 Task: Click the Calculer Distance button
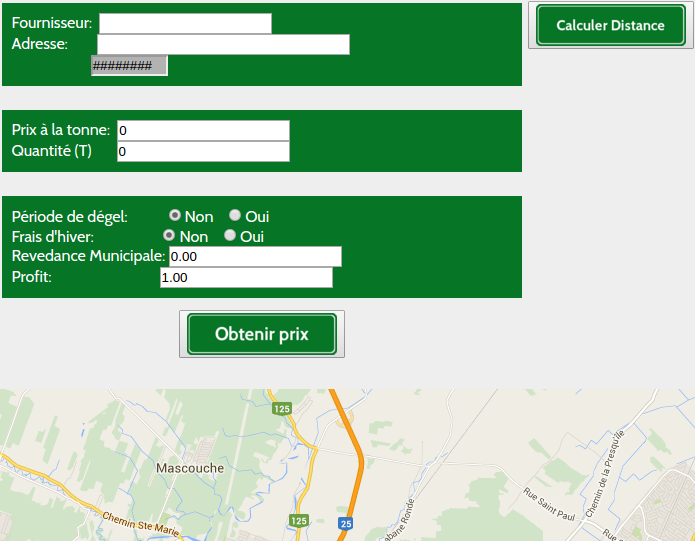[610, 26]
